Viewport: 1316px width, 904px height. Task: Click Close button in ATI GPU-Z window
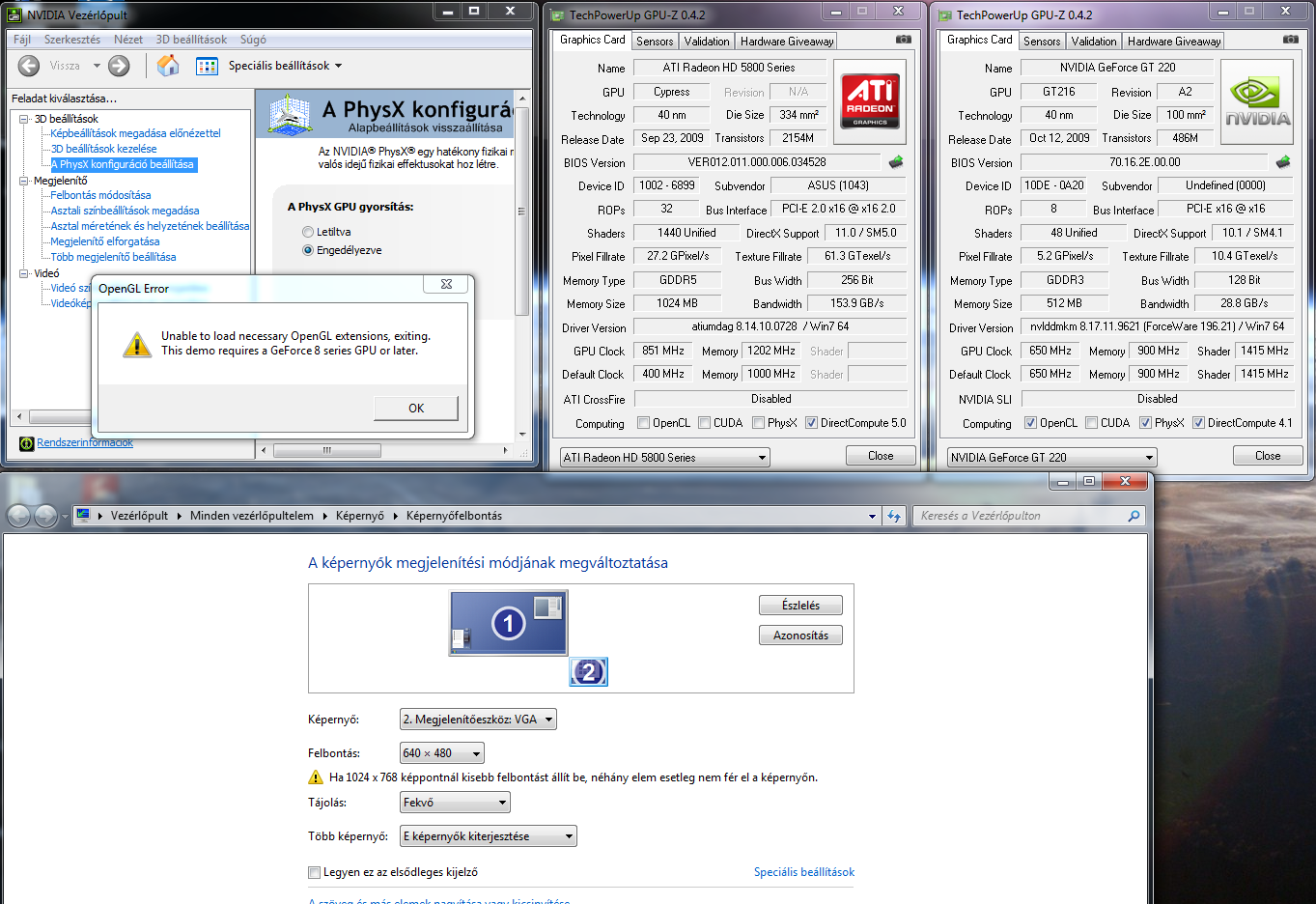pos(881,456)
